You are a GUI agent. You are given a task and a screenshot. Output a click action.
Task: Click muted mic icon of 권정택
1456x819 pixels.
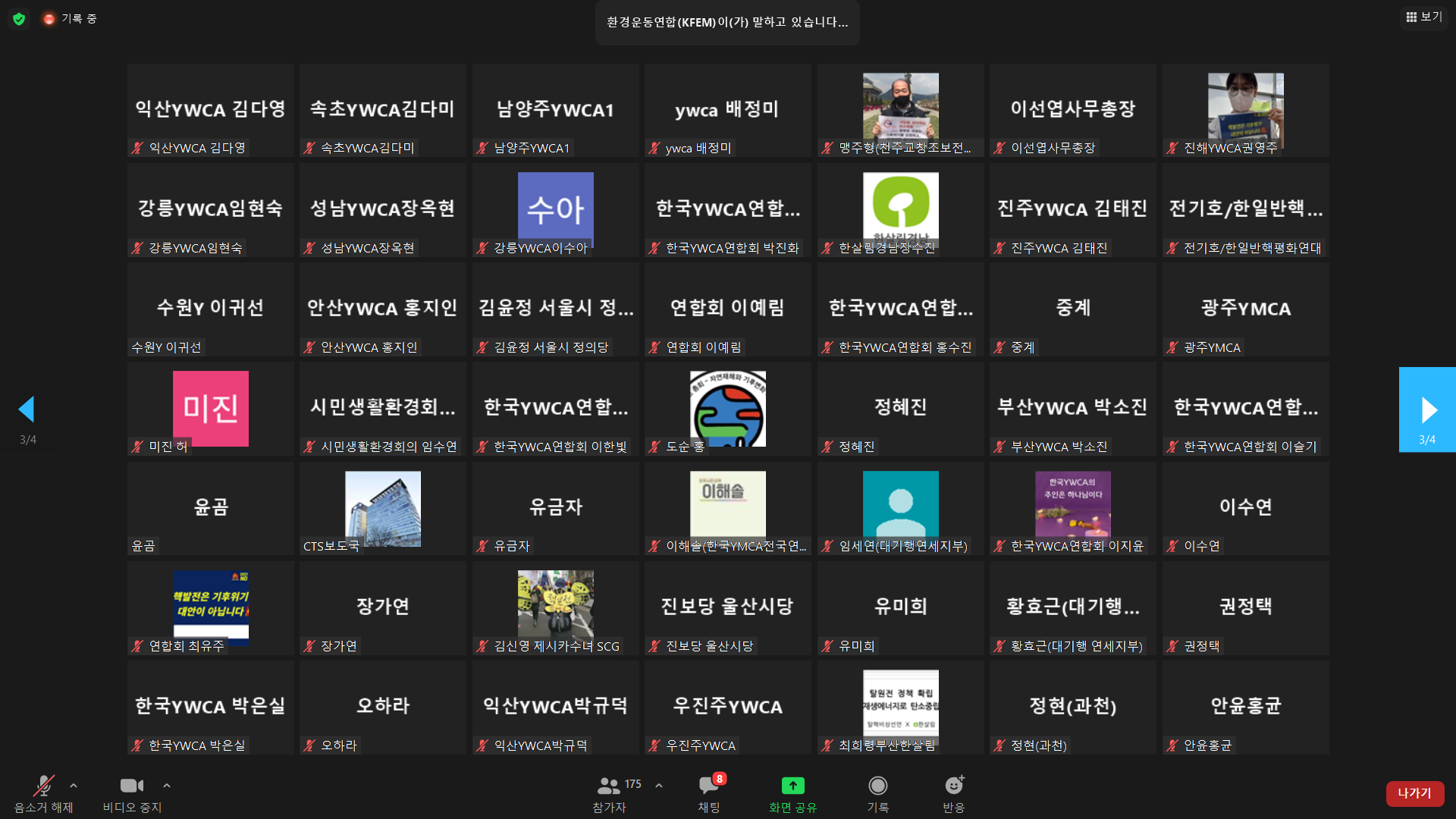(1172, 646)
